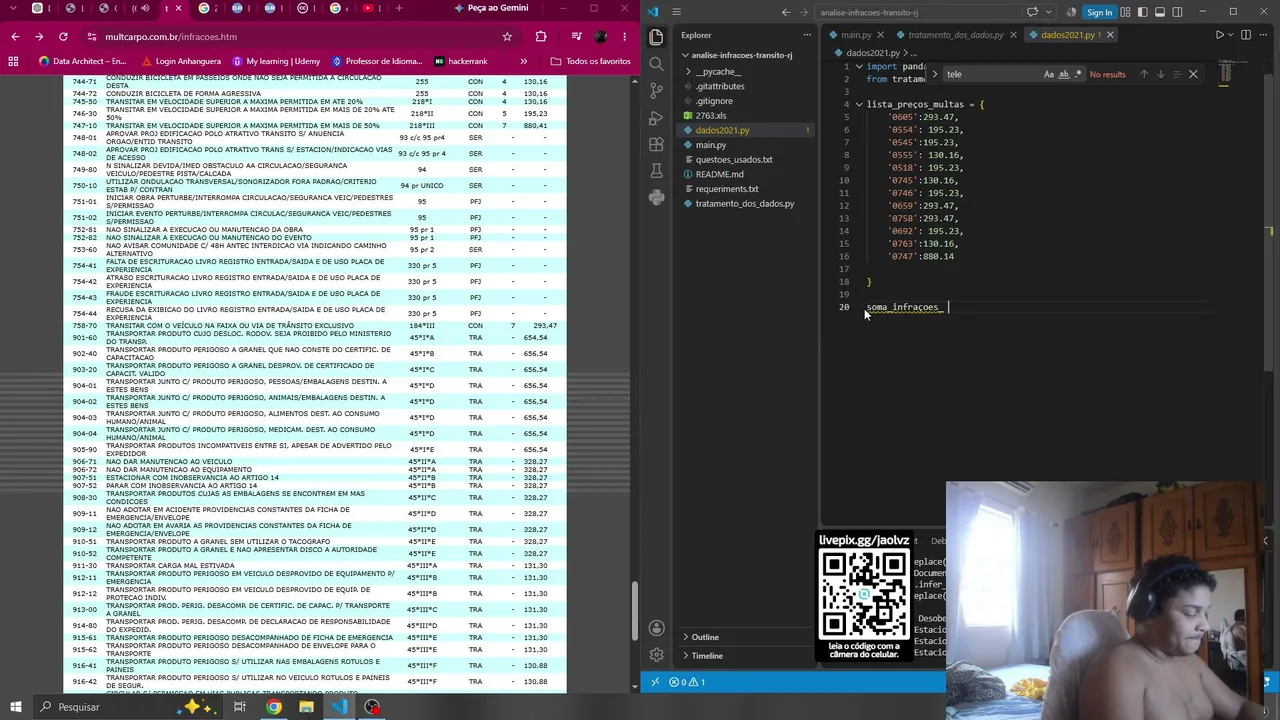Screen dimensions: 1280x720
Task: Open the run button dropdown arrow
Action: (x=1231, y=35)
